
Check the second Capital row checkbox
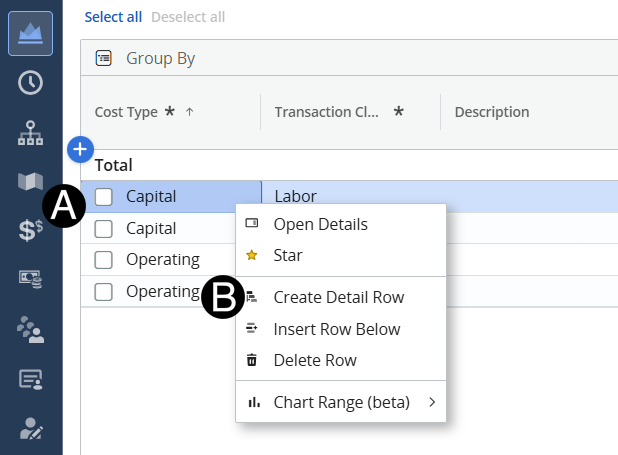(x=104, y=228)
